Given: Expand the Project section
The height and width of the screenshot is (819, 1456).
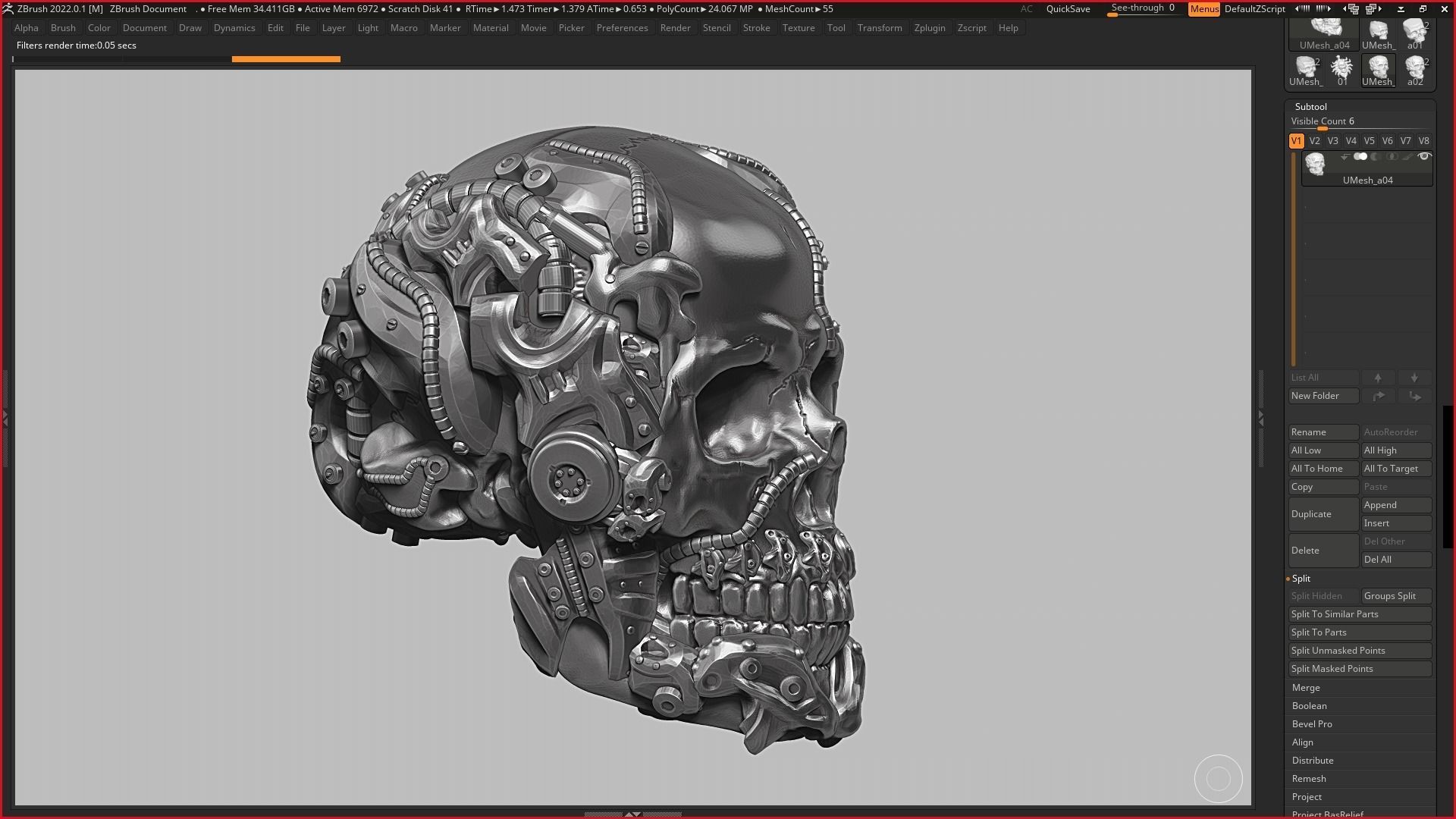Looking at the screenshot, I should tap(1307, 797).
